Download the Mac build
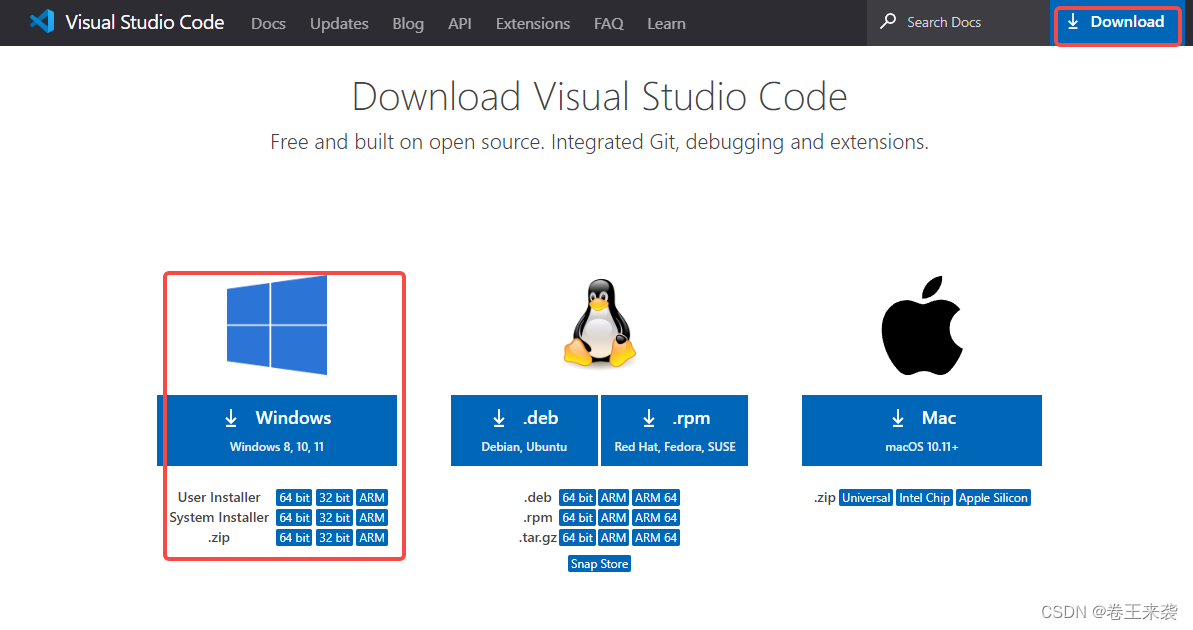This screenshot has height=630, width=1193. pos(922,430)
